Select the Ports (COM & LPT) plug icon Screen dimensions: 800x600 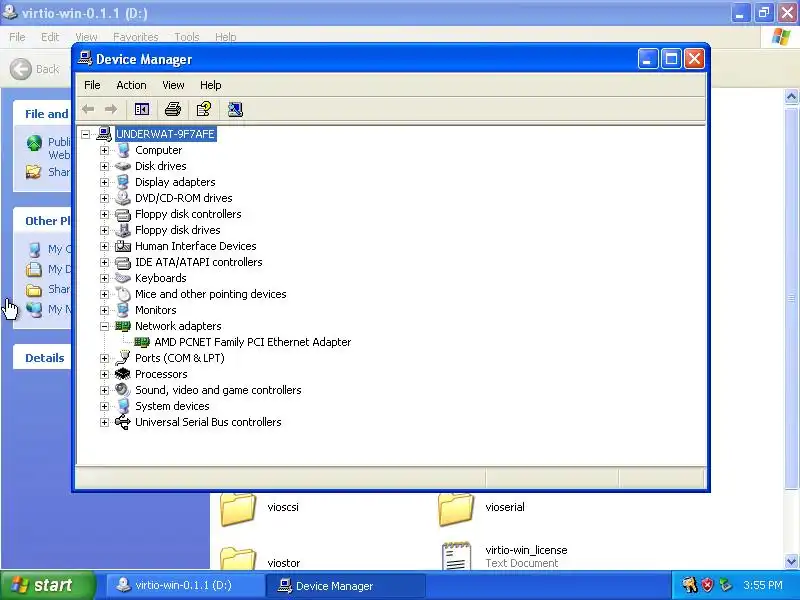(x=123, y=358)
